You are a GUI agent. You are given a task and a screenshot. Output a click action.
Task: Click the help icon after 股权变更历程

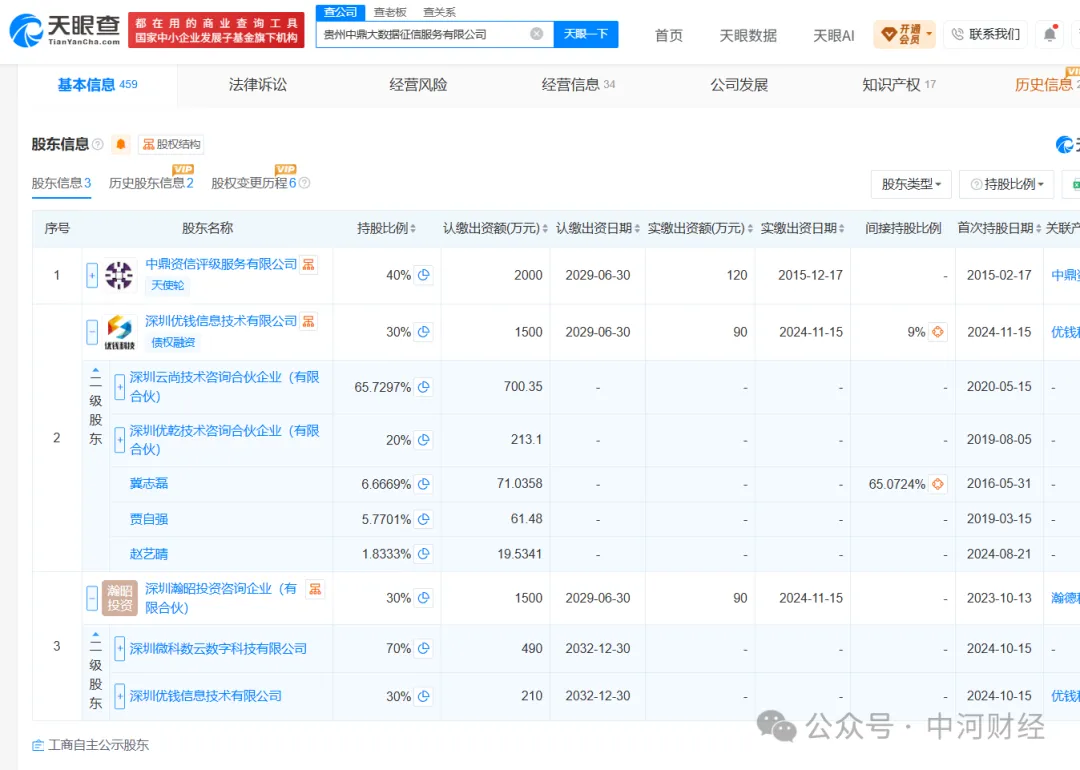pos(304,183)
